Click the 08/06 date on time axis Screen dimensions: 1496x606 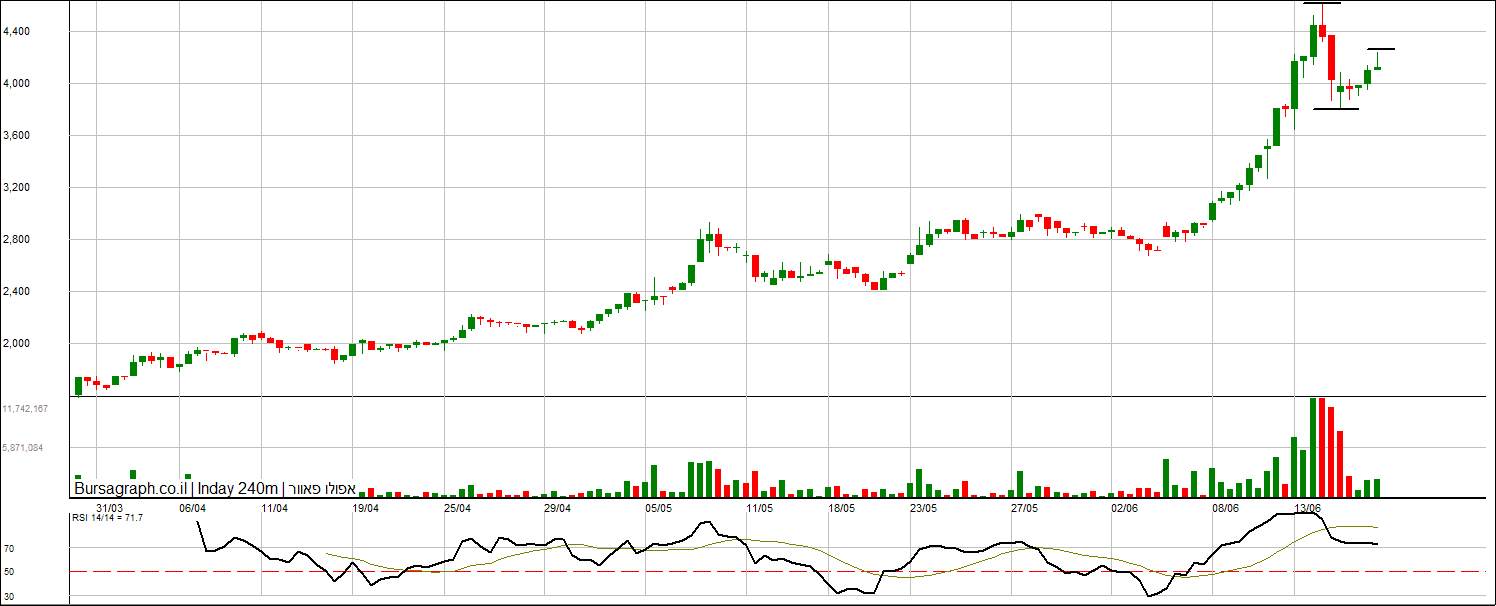(x=1225, y=508)
